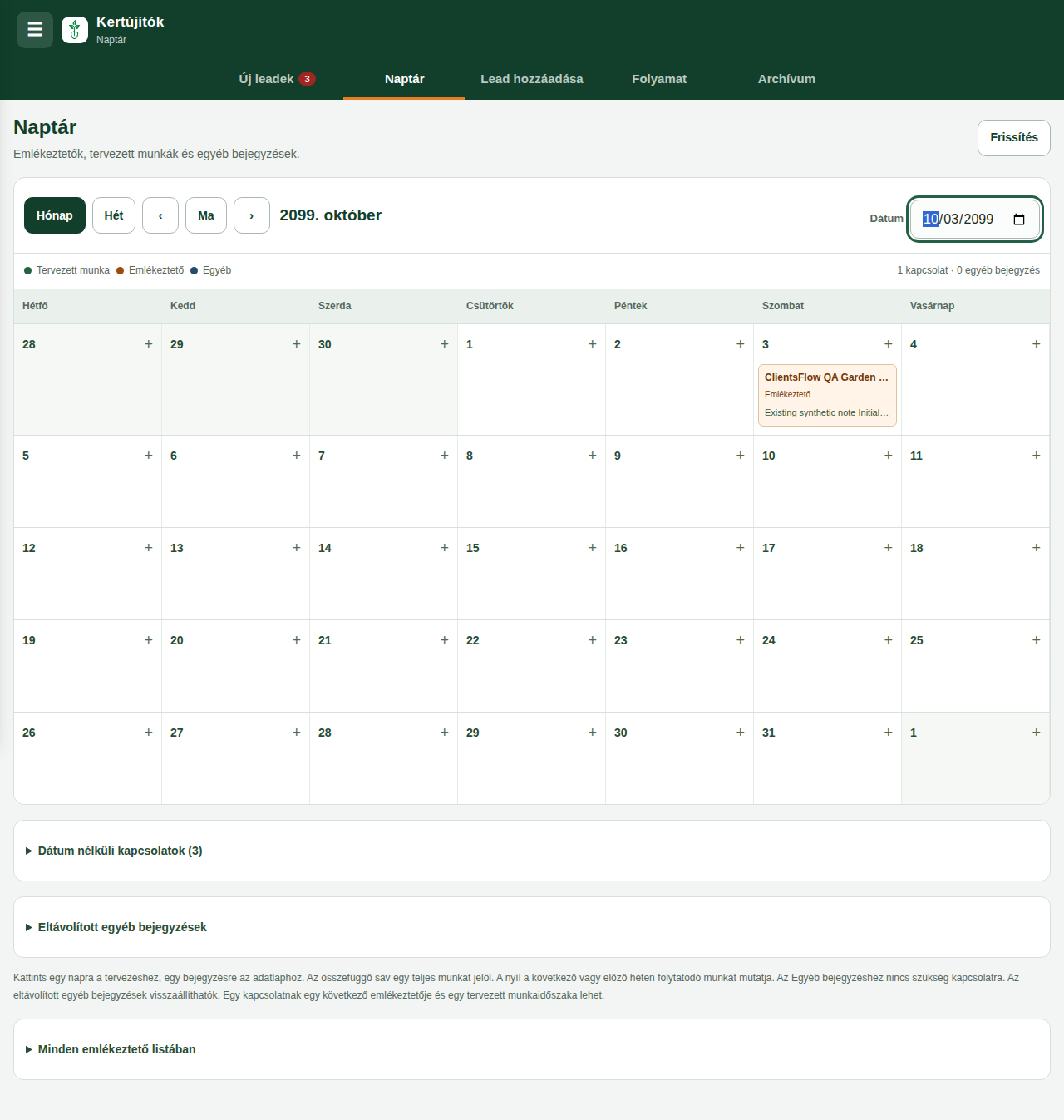Open the Lead hozzáadása tab
Image resolution: width=1064 pixels, height=1120 pixels.
532,79
